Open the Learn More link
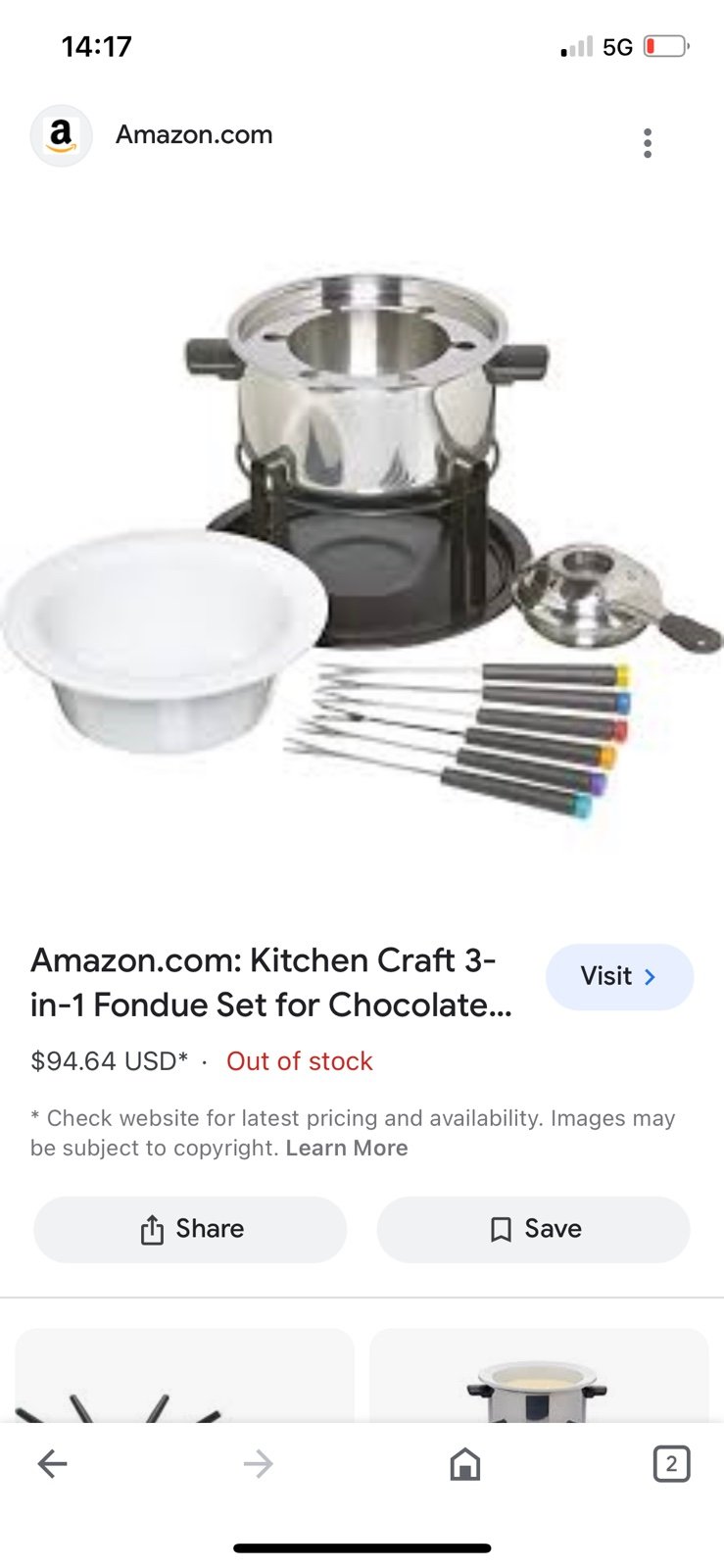Image resolution: width=724 pixels, height=1568 pixels. (347, 1148)
